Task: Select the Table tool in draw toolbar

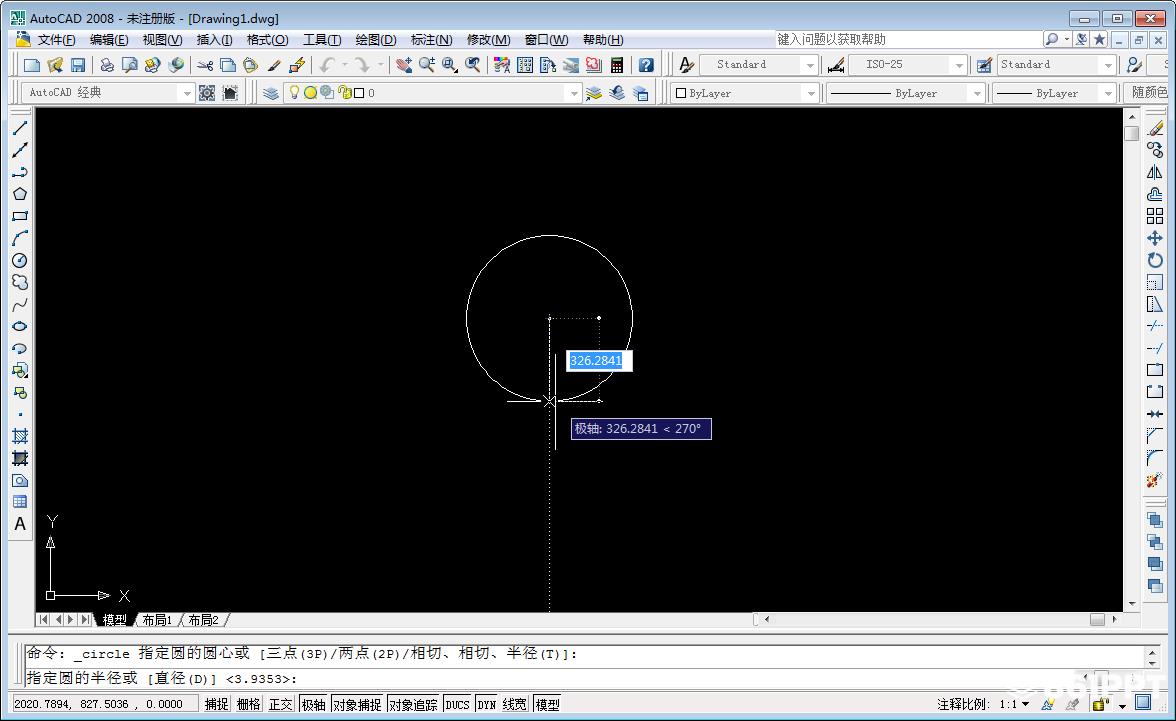Action: point(20,502)
